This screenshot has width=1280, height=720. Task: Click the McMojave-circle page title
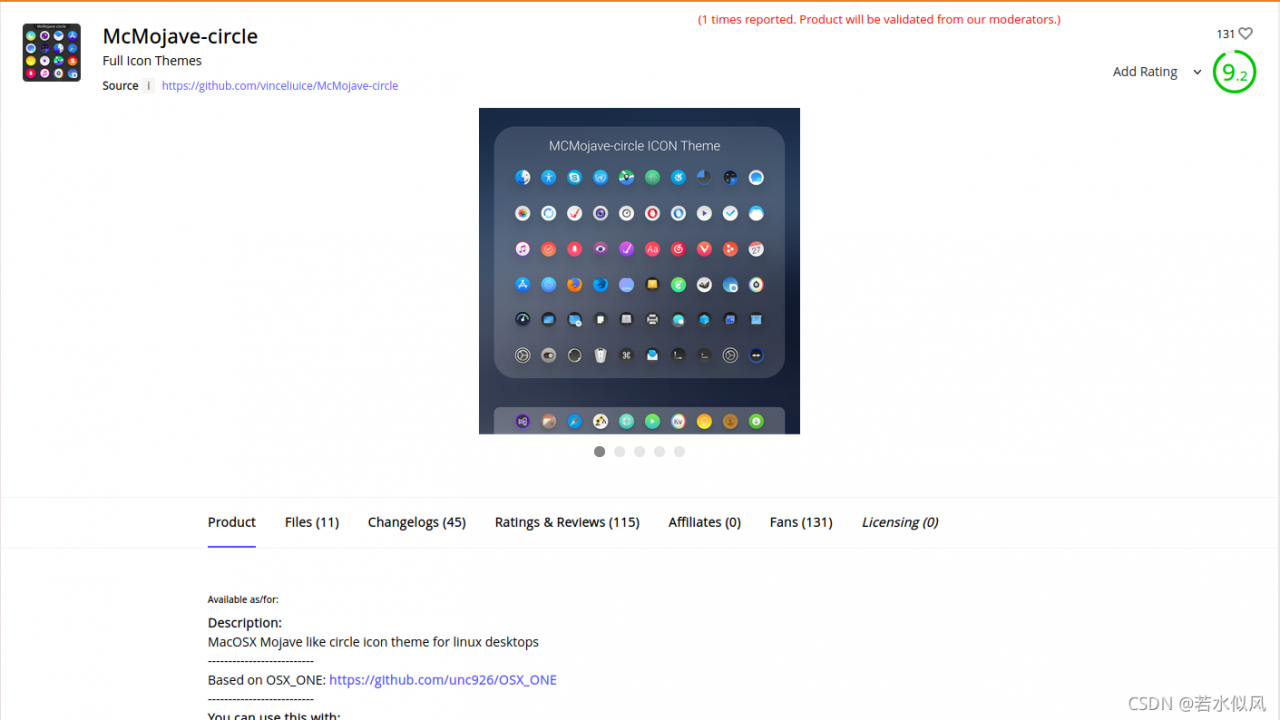coord(180,36)
